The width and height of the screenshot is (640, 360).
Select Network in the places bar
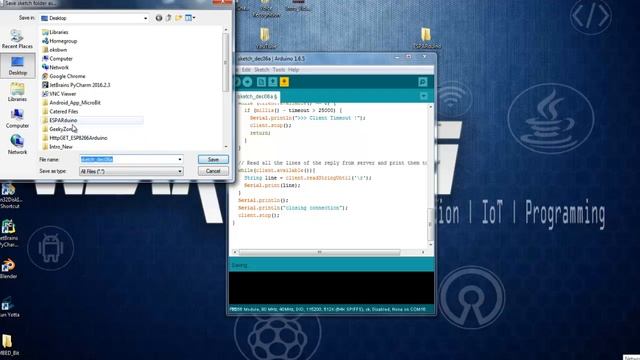[x=17, y=144]
